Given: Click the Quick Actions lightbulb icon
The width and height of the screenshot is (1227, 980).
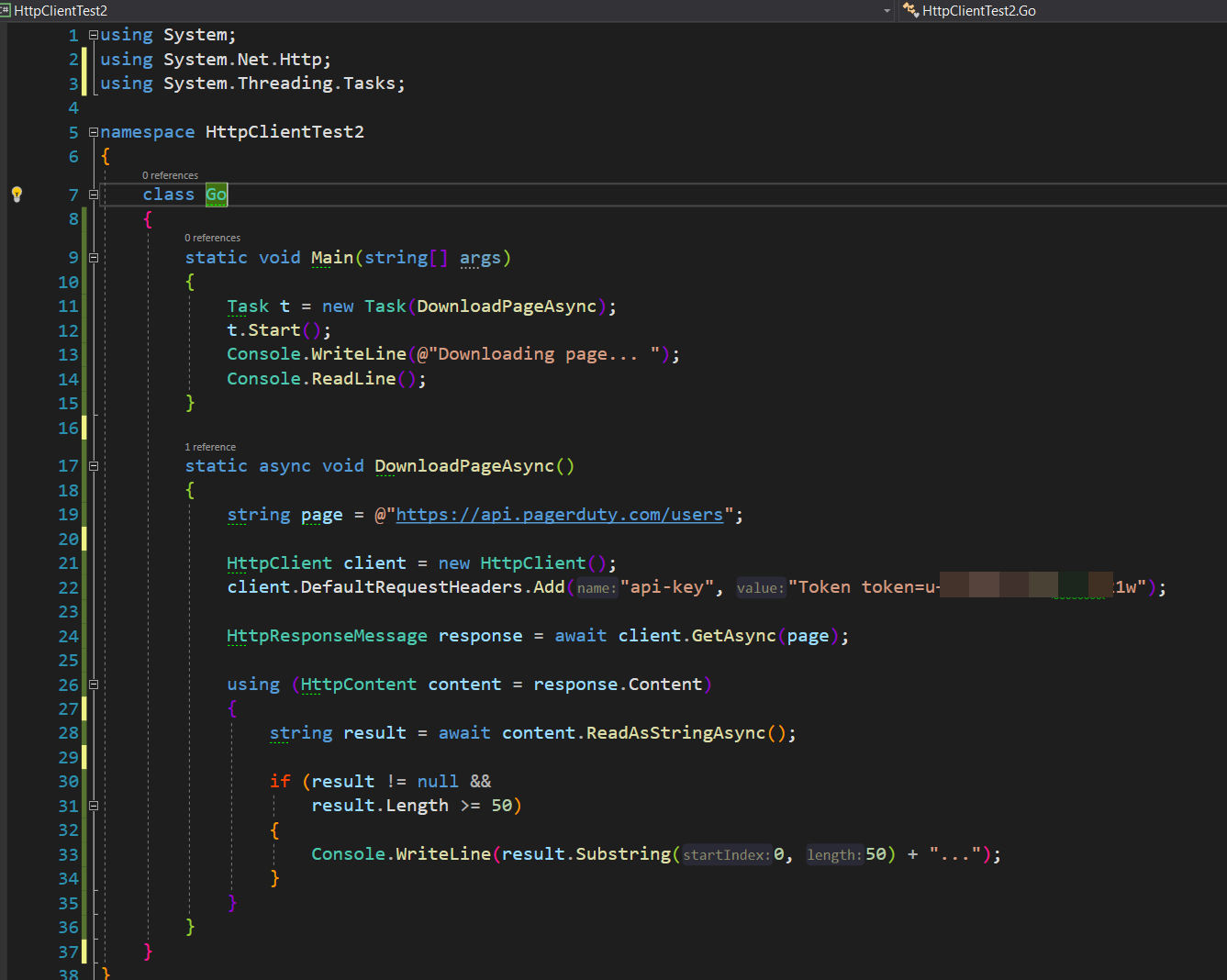Looking at the screenshot, I should tap(17, 194).
